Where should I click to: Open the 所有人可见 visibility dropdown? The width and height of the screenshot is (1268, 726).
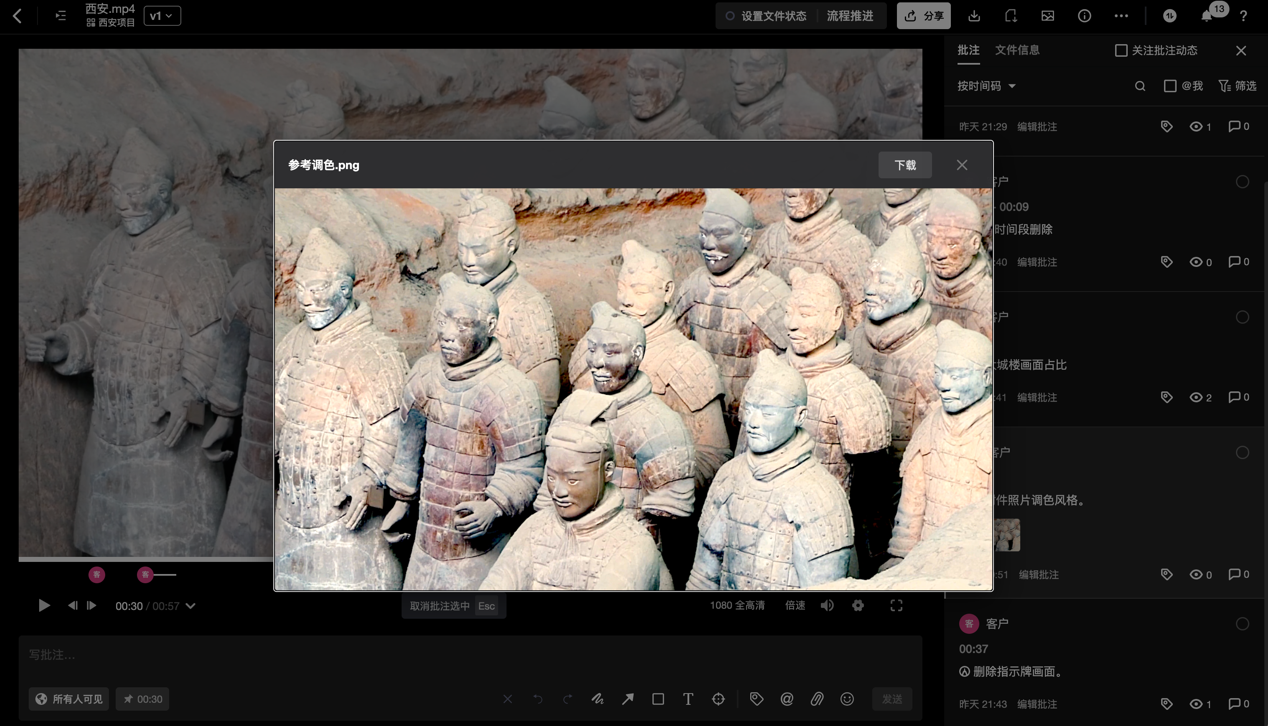(x=69, y=699)
